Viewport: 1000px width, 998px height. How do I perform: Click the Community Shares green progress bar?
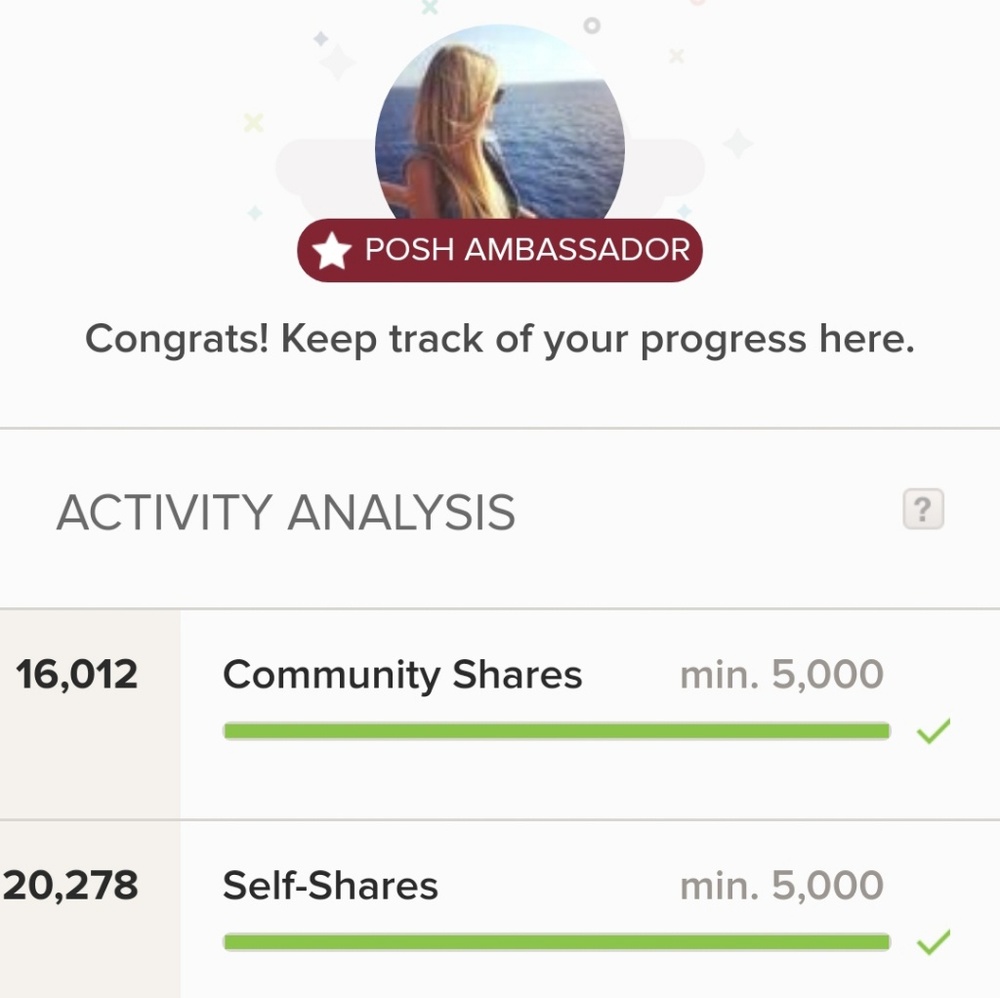(556, 732)
